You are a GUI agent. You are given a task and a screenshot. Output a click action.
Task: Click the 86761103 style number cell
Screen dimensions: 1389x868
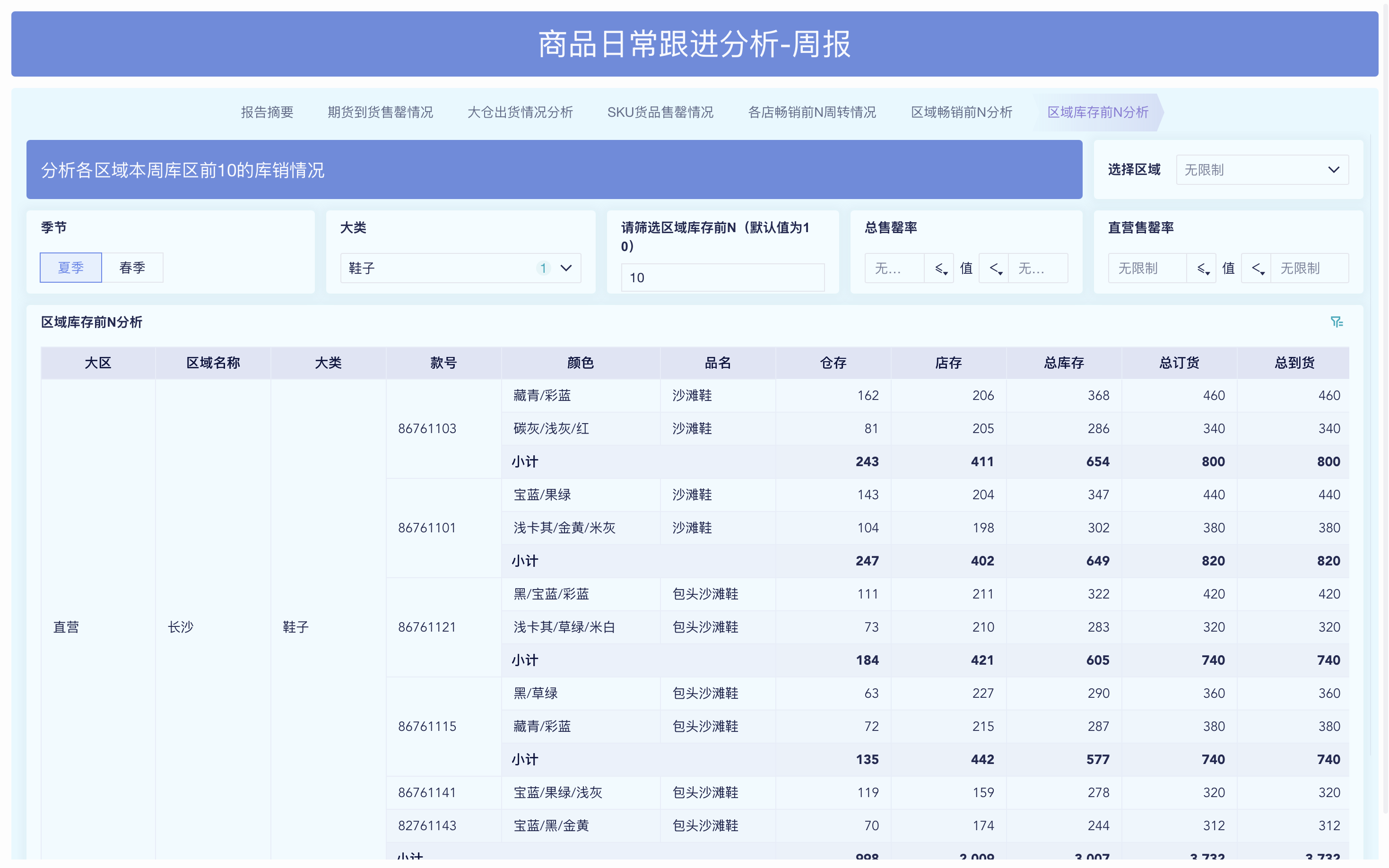point(427,428)
